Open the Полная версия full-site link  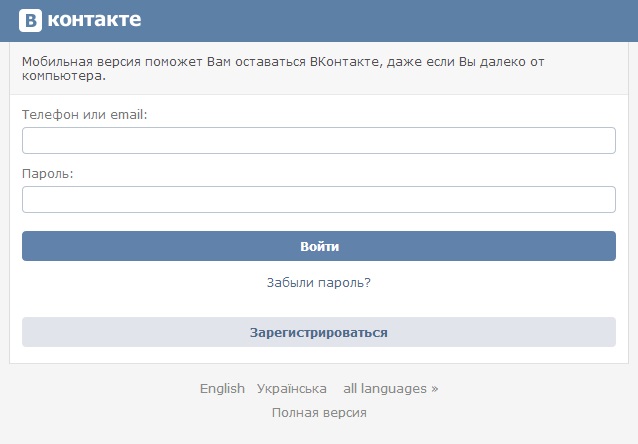point(319,413)
